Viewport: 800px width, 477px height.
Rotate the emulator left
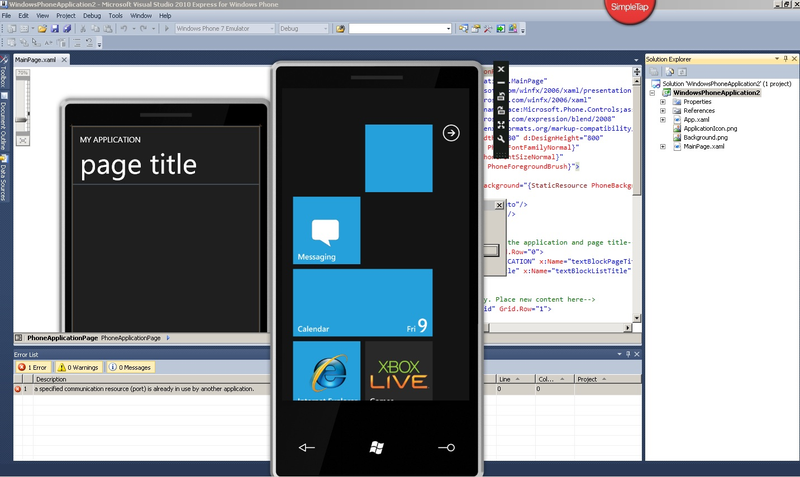(501, 96)
